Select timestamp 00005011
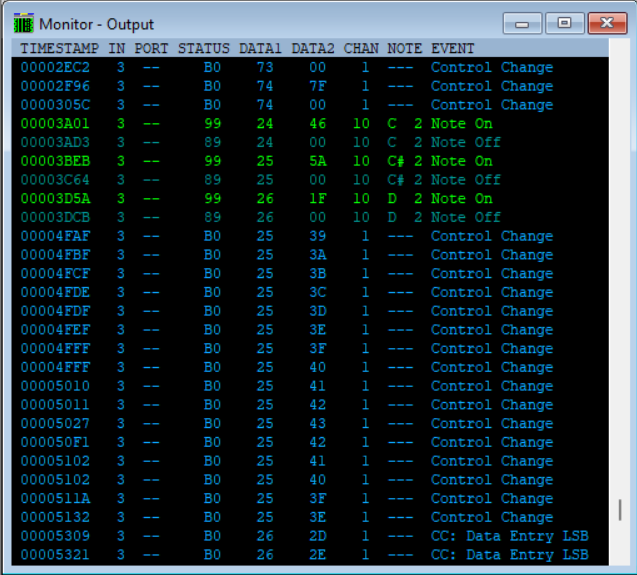Image resolution: width=637 pixels, height=575 pixels. coord(55,404)
